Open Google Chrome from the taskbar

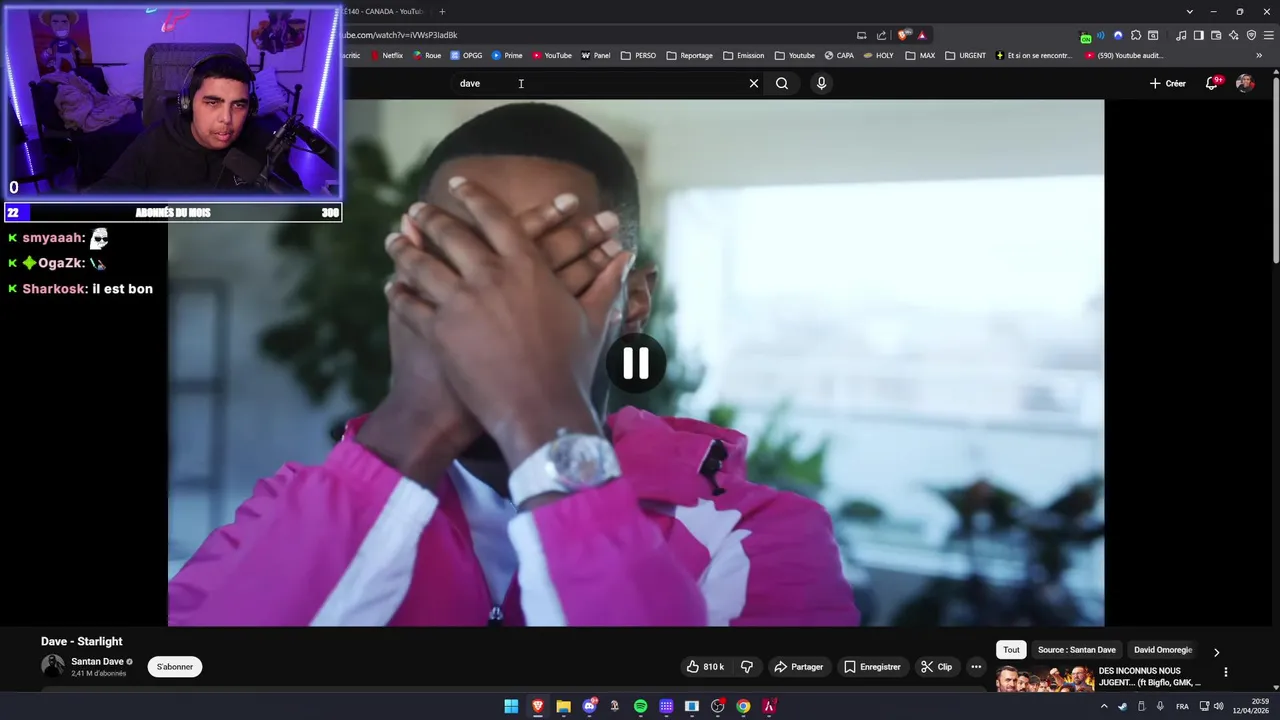pos(743,706)
